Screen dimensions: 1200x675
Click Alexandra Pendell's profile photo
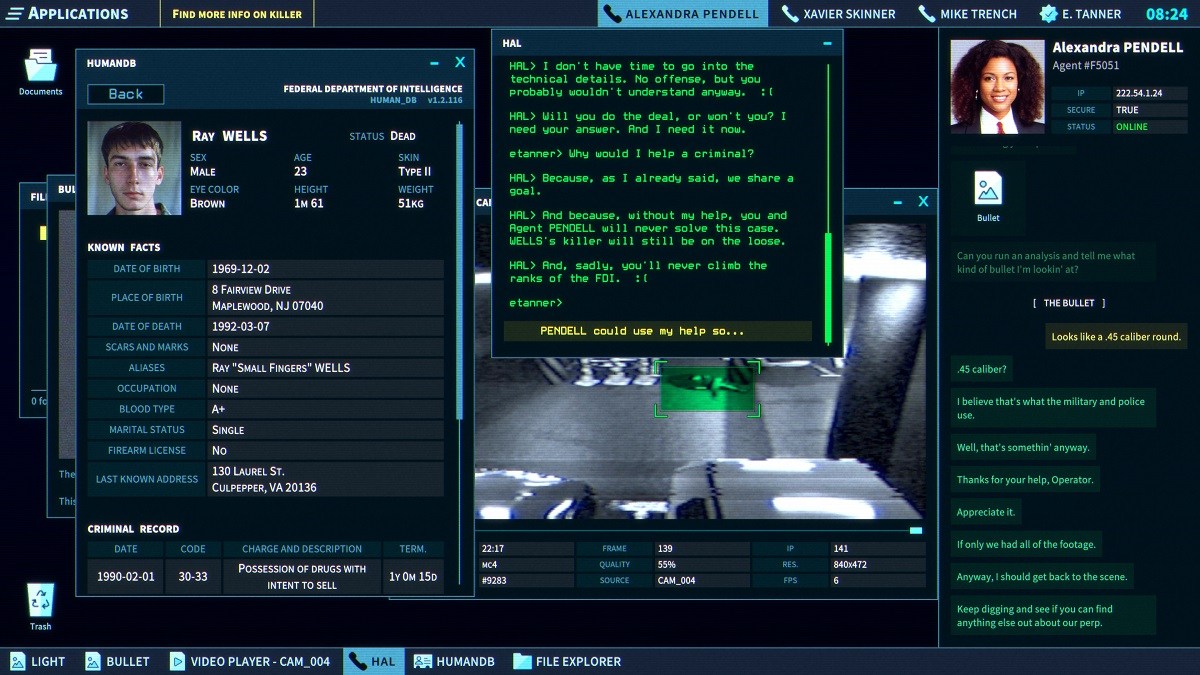(x=997, y=87)
